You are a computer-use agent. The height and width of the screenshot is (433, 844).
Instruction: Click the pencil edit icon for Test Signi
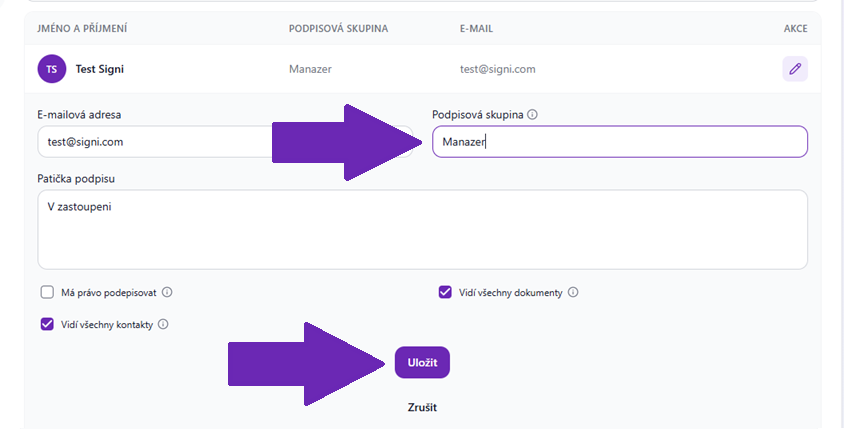(794, 69)
